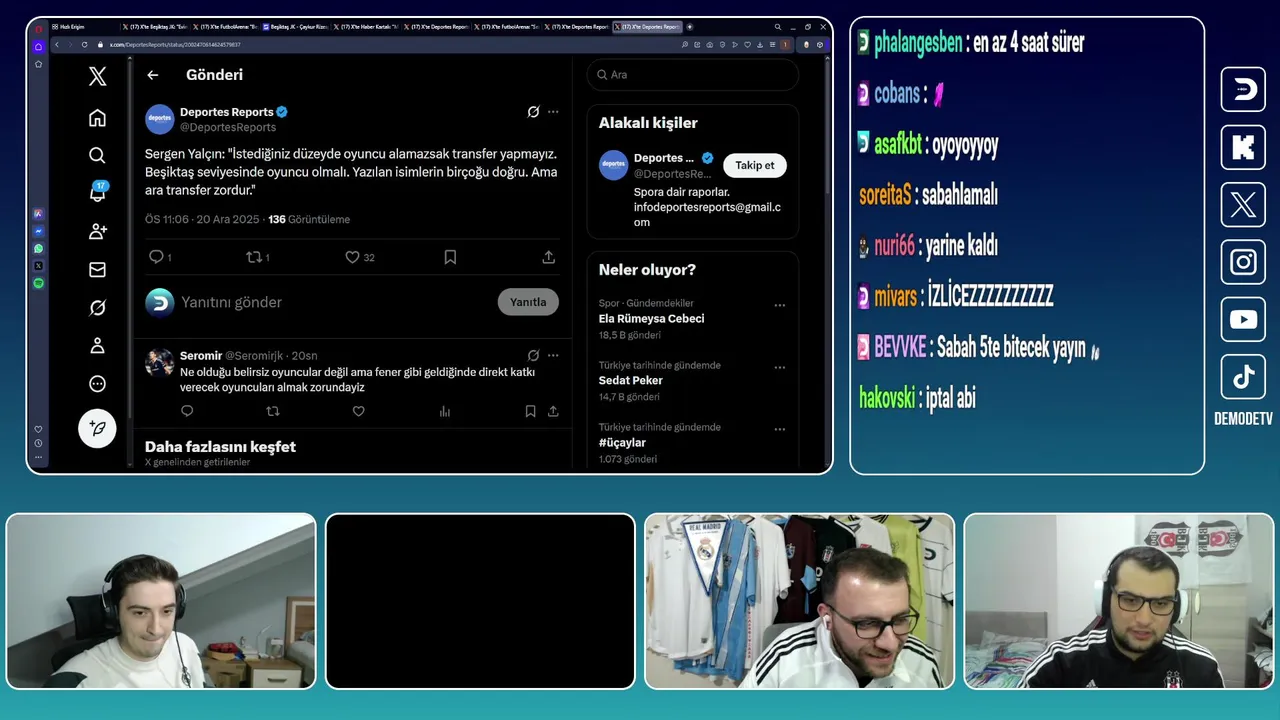This screenshot has width=1280, height=720.
Task: Bookmark Seromir's comment
Action: point(530,411)
